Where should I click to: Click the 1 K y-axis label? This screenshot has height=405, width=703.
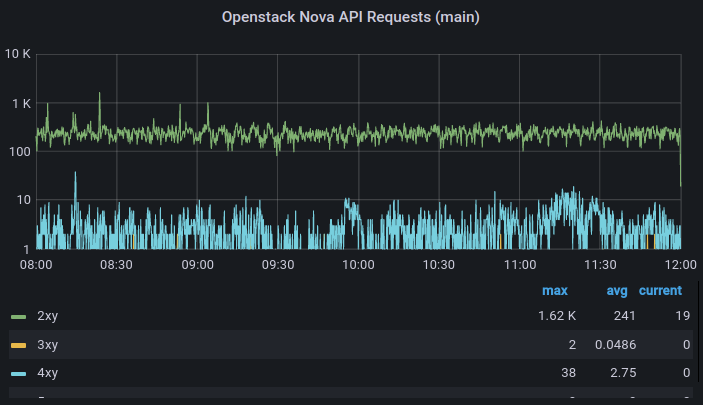click(21, 104)
